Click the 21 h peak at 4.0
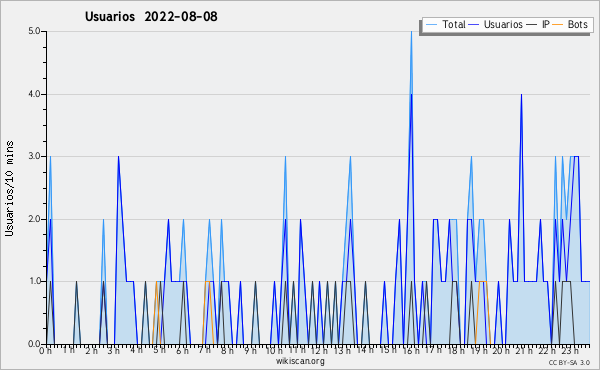 point(521,95)
